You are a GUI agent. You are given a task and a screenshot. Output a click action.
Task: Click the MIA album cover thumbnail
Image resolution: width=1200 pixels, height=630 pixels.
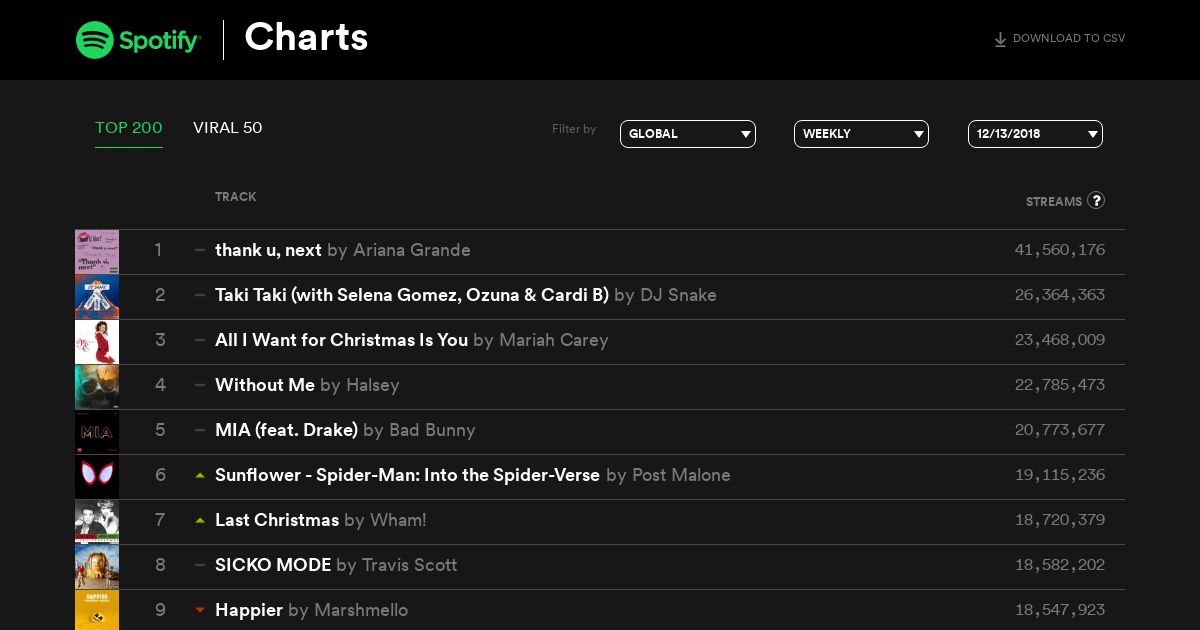click(97, 432)
